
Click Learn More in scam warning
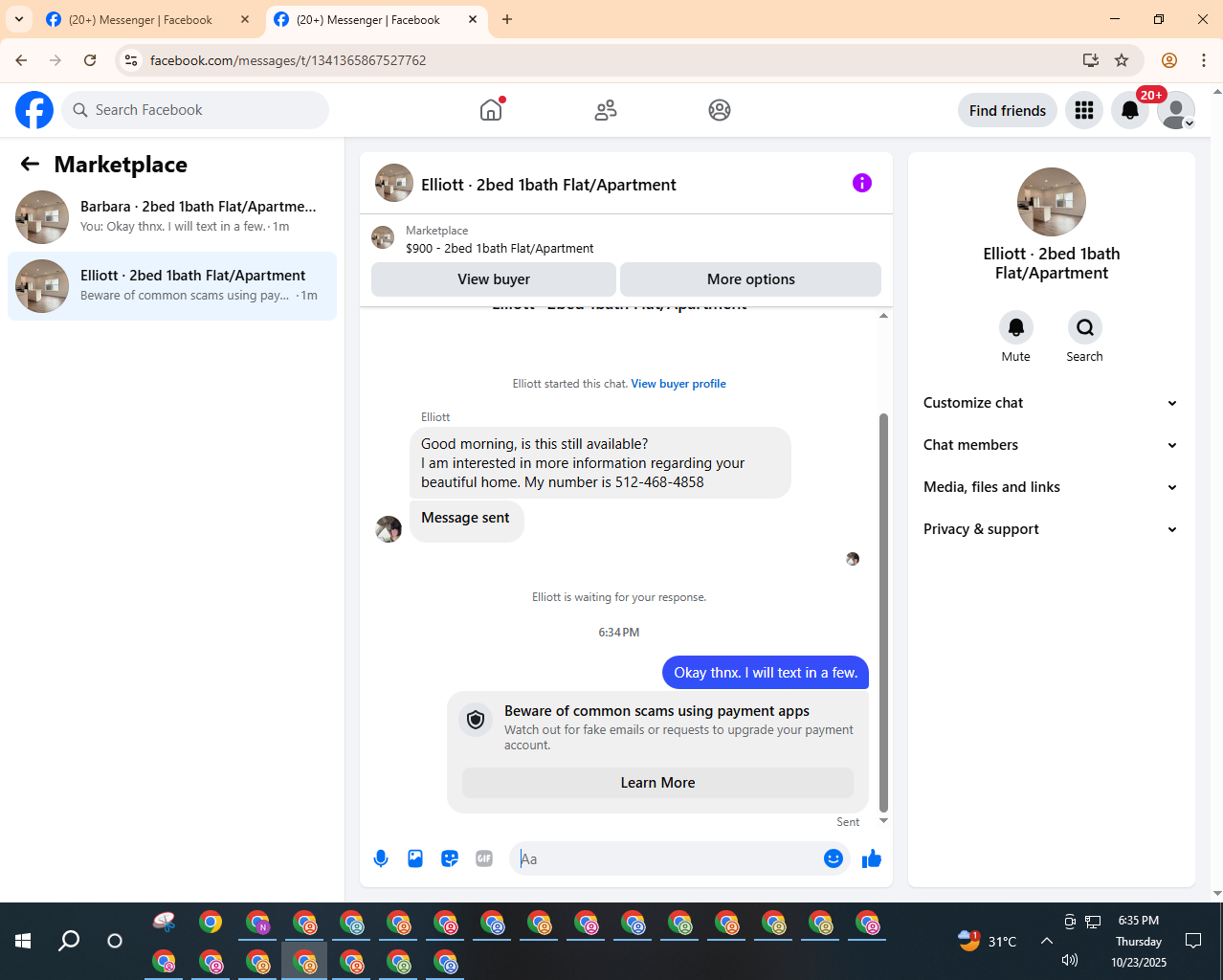click(x=657, y=783)
